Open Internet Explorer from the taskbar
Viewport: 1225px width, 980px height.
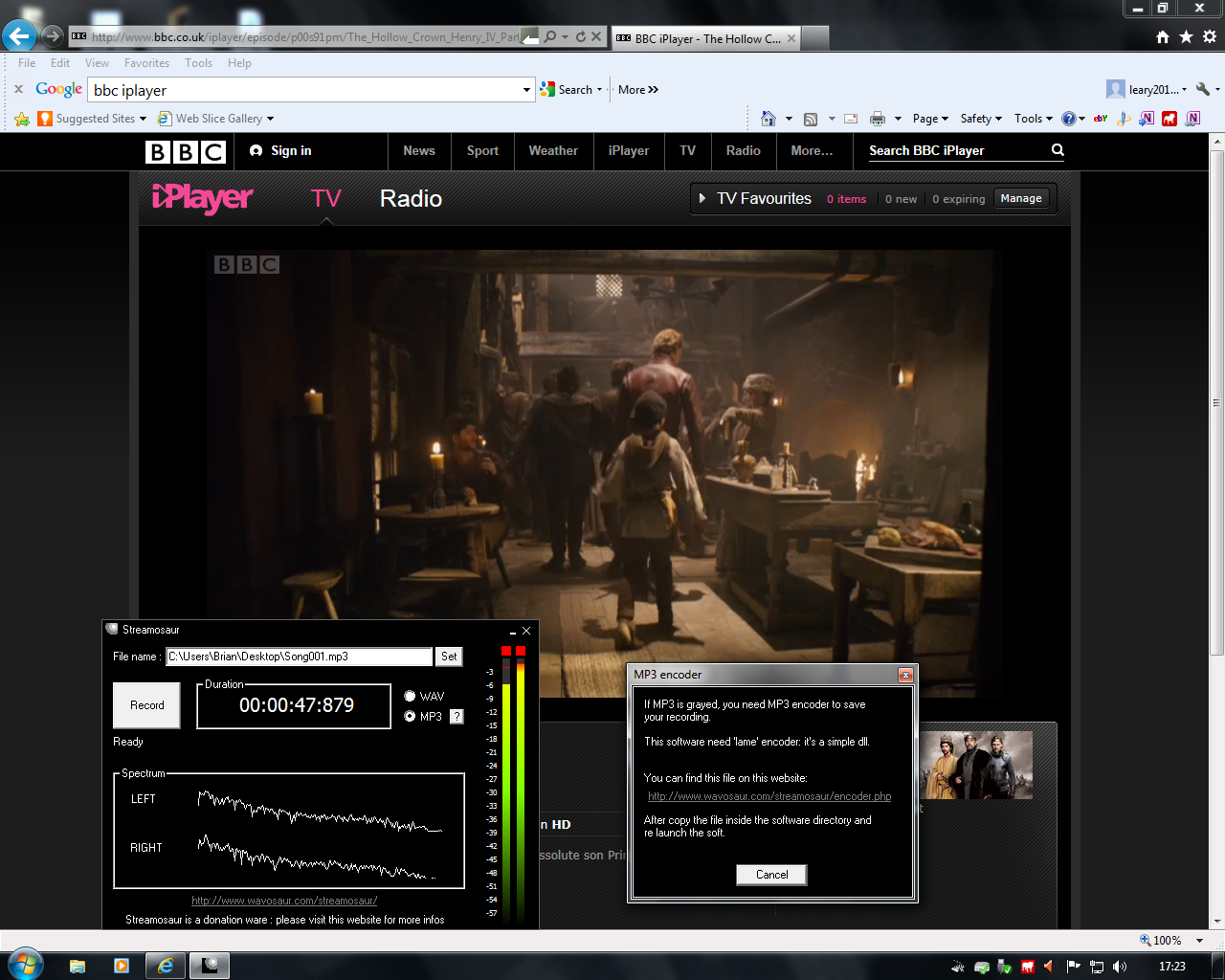[x=166, y=966]
